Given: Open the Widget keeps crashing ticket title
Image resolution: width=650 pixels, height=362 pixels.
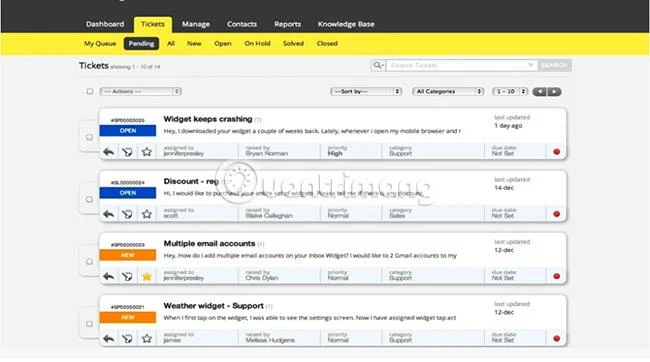Looking at the screenshot, I should 208,119.
